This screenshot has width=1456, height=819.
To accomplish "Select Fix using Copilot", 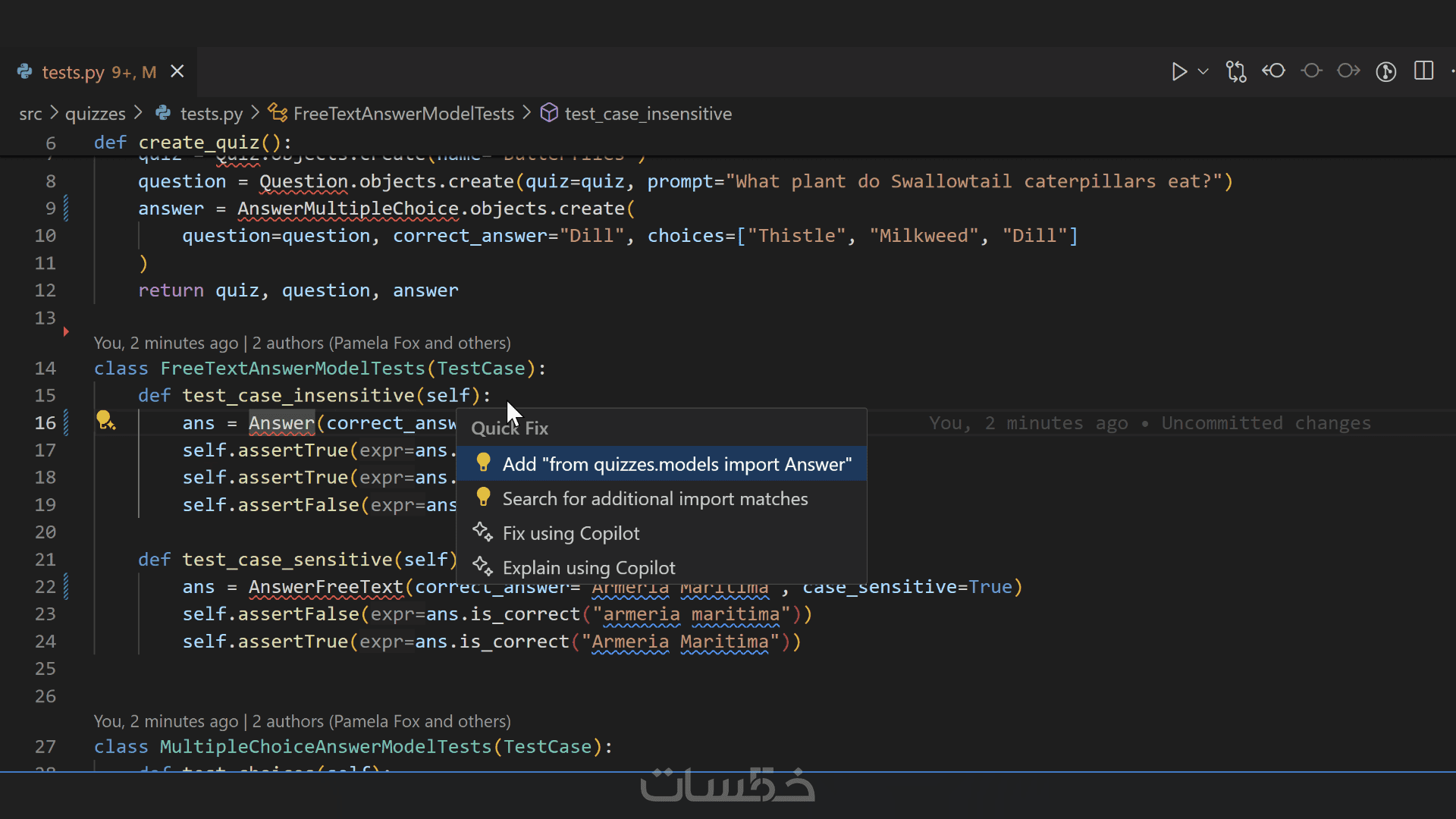I will click(x=570, y=534).
